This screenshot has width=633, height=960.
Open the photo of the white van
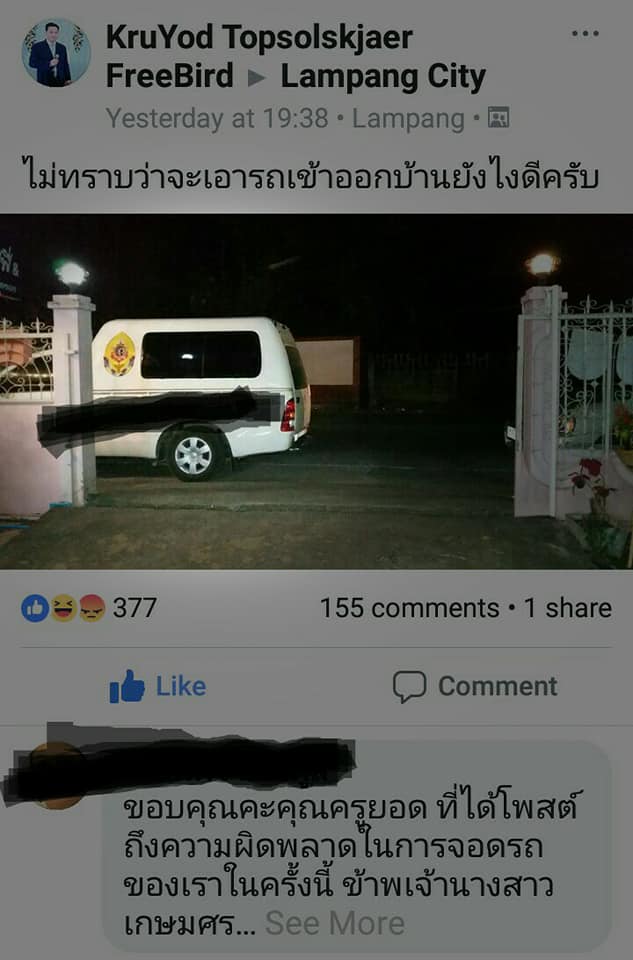(316, 392)
